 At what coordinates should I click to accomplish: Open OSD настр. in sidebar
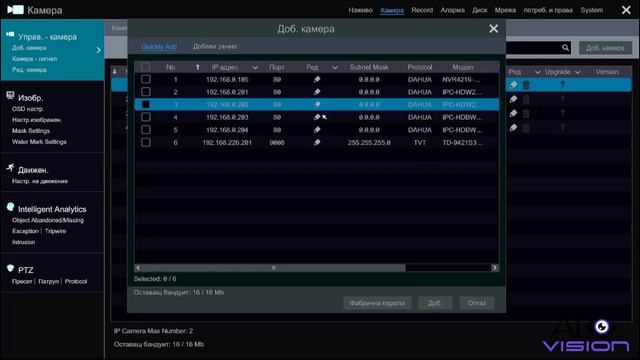28,109
